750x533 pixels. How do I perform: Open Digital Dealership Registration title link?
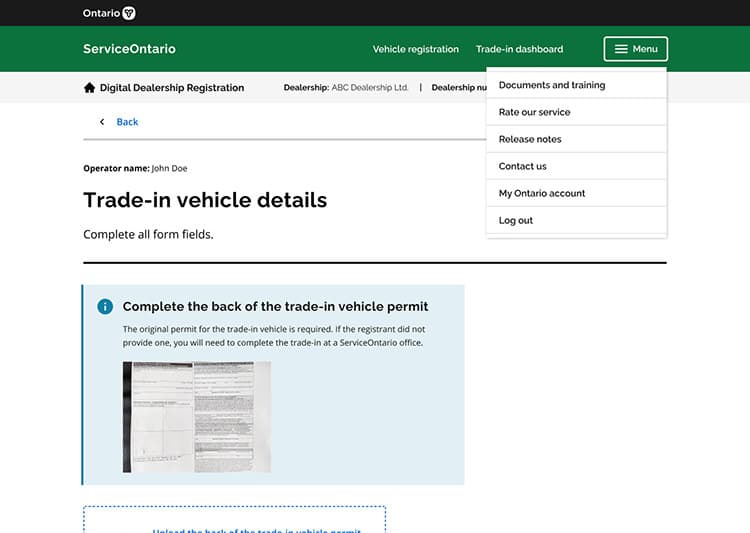click(x=172, y=88)
